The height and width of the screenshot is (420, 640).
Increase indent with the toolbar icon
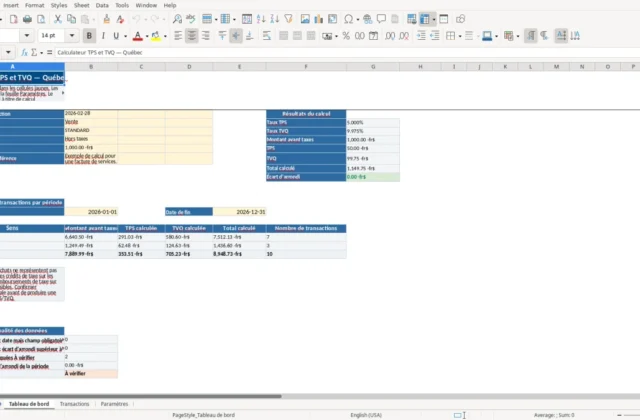(x=421, y=36)
